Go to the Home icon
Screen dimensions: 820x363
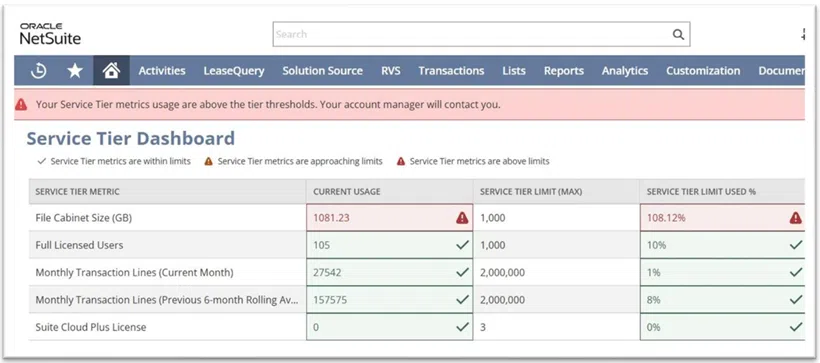[x=111, y=71]
